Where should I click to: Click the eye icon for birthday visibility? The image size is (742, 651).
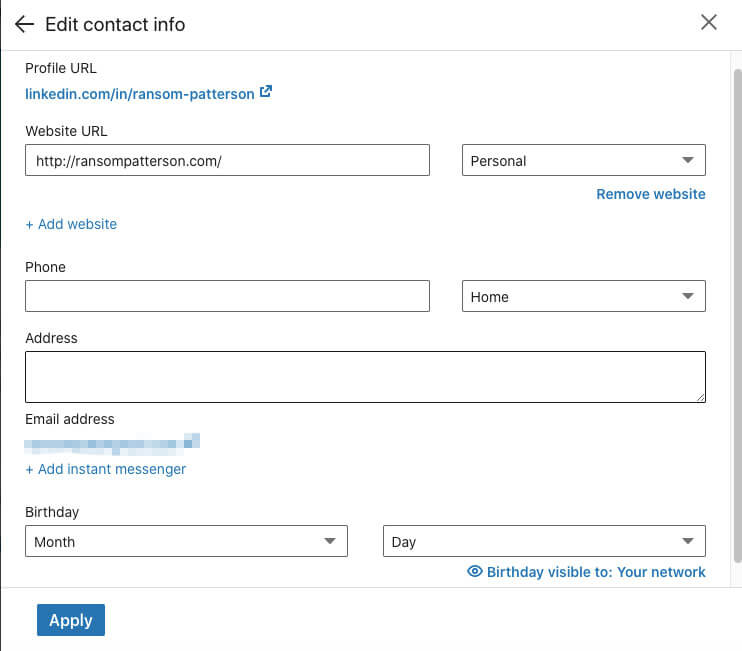[x=475, y=571]
